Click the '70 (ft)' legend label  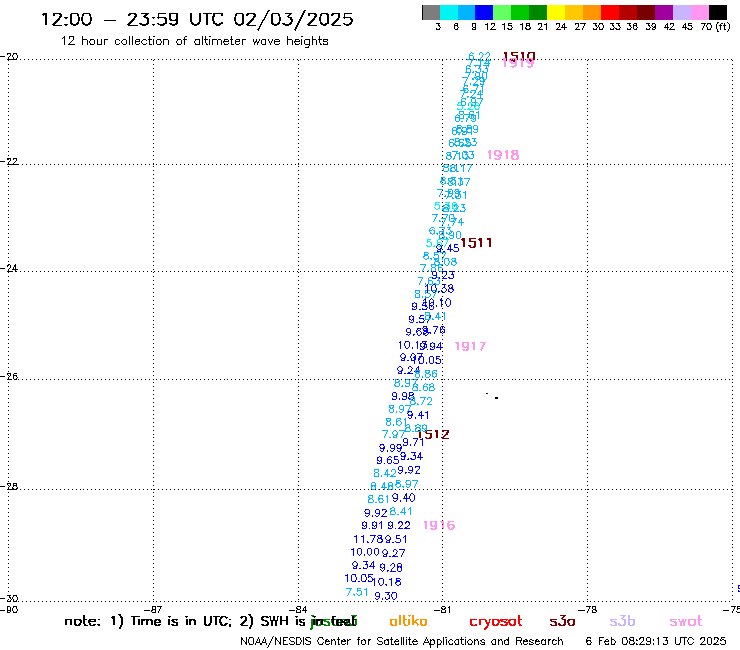pos(715,27)
